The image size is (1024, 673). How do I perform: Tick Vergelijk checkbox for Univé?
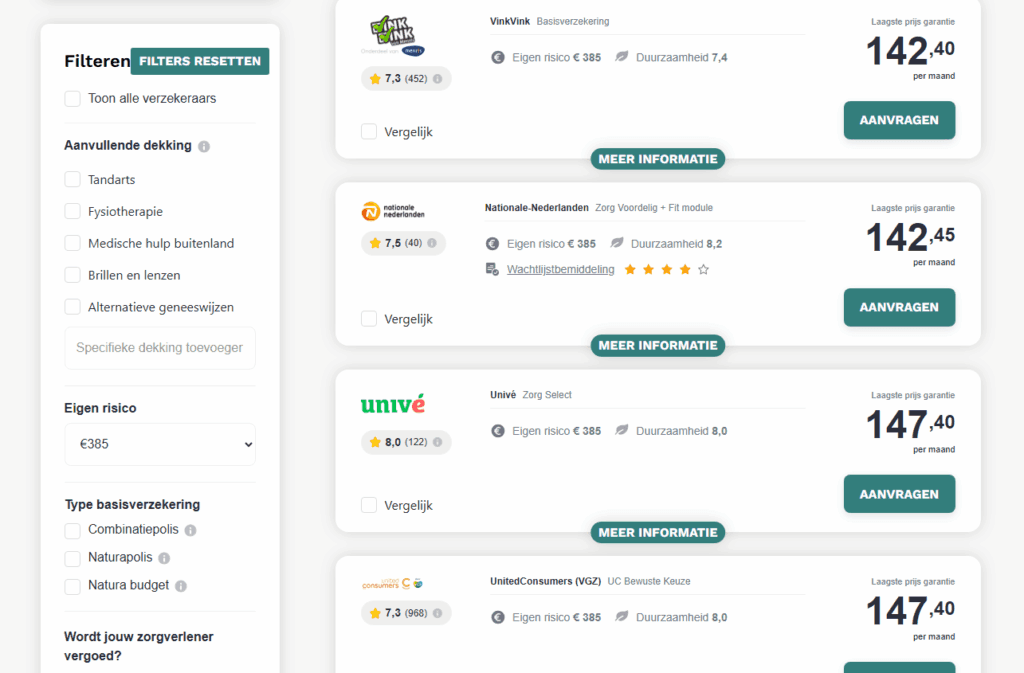coord(369,505)
